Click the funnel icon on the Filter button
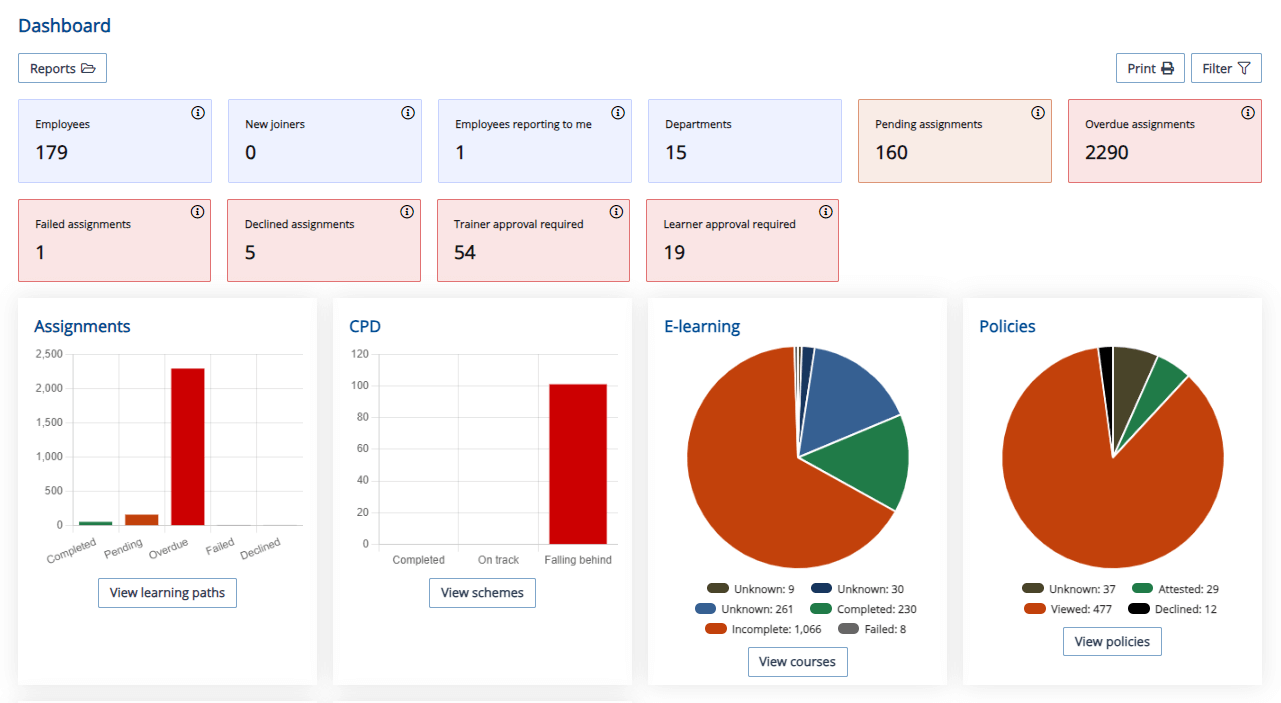 click(x=1243, y=67)
